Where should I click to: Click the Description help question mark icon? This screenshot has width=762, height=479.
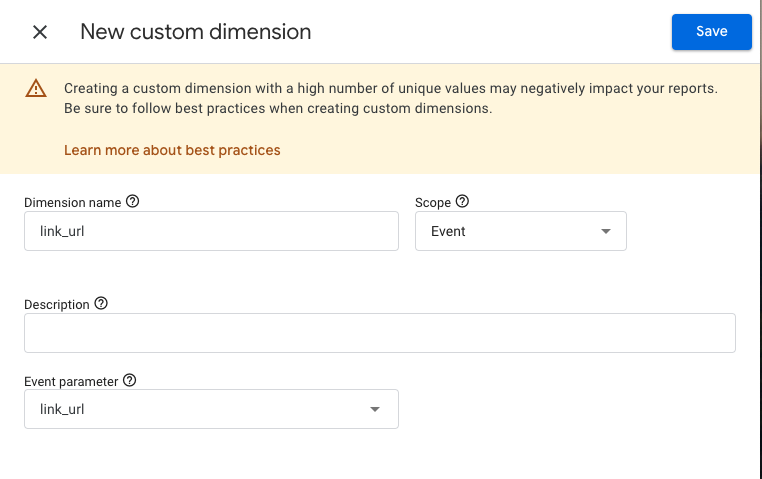(101, 304)
